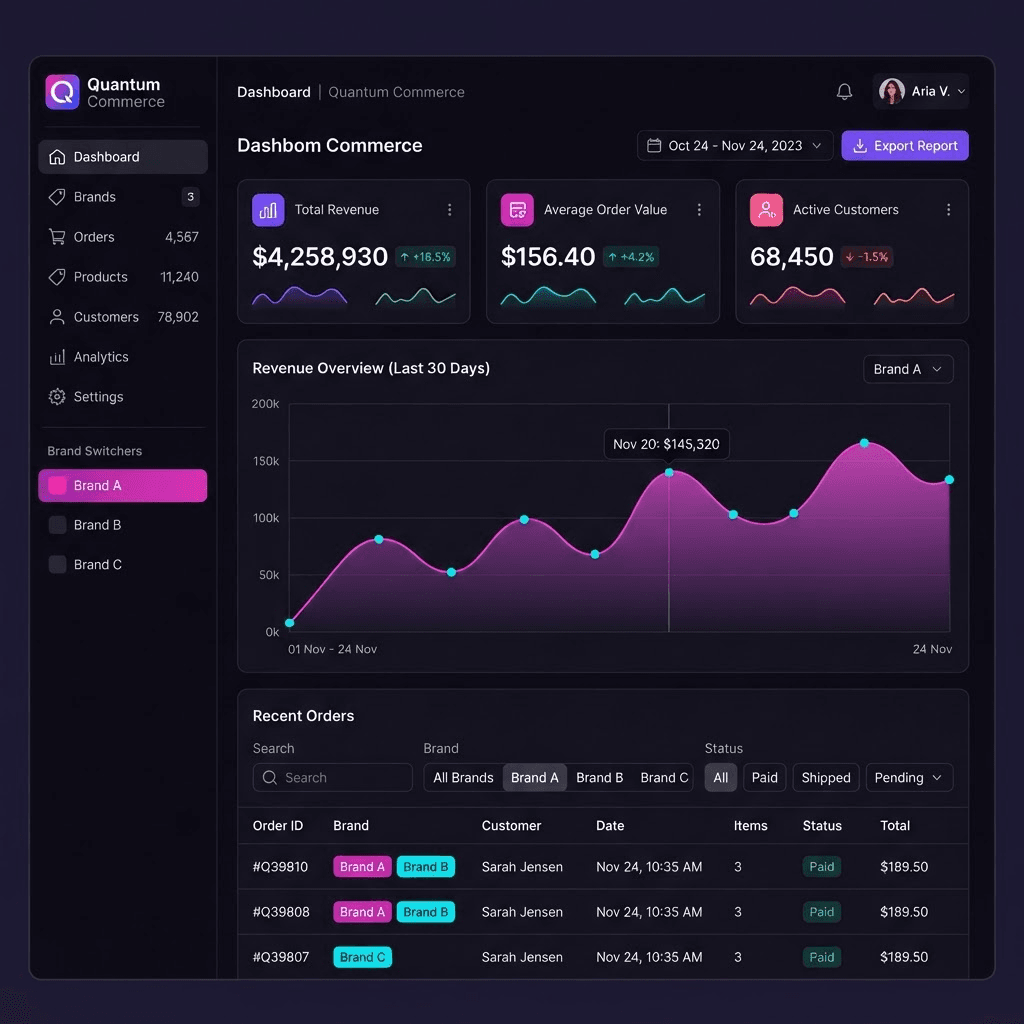Click Dashboard breadcrumb in header
Image resolution: width=1024 pixels, height=1024 pixels.
[274, 92]
